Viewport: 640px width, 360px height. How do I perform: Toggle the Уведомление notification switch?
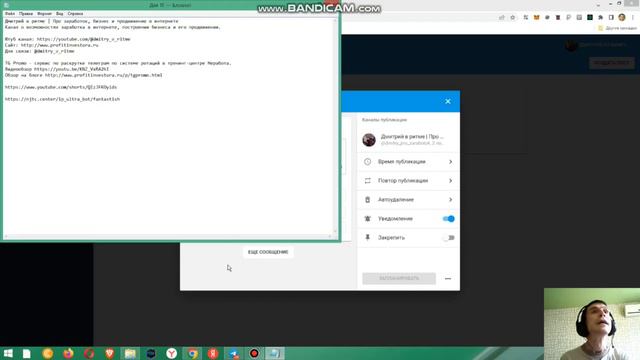click(449, 219)
